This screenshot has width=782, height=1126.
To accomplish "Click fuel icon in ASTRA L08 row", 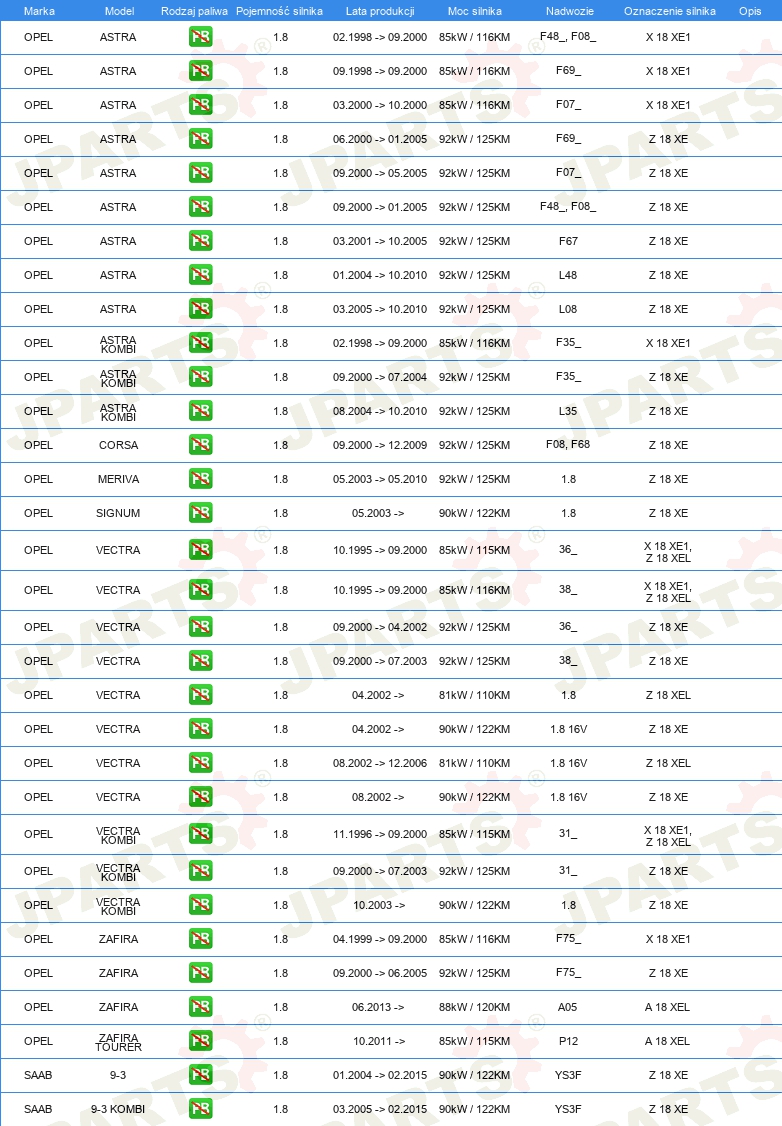I will [x=200, y=309].
